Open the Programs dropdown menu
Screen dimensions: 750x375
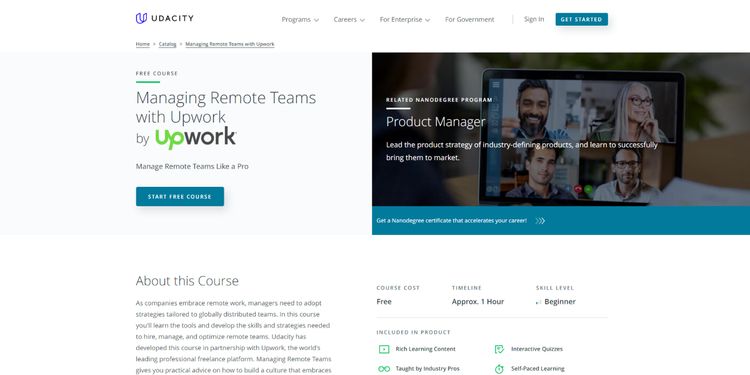click(x=300, y=20)
